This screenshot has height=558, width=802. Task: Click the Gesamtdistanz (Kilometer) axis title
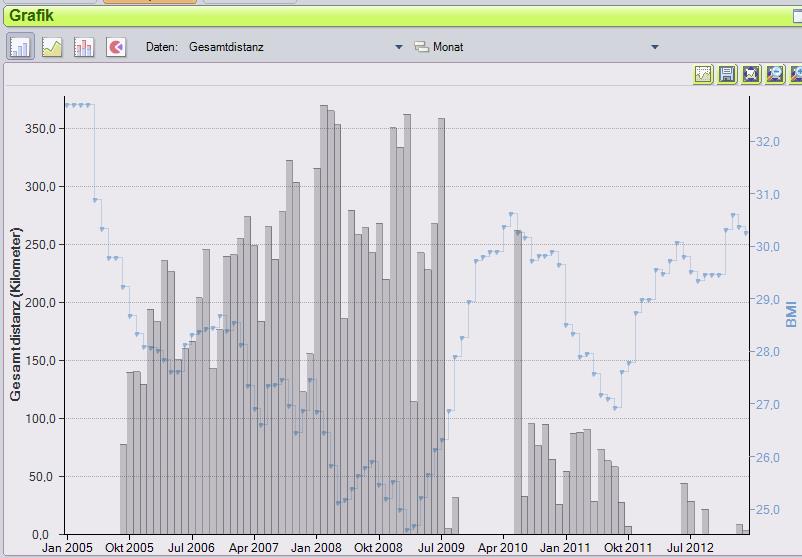16,314
